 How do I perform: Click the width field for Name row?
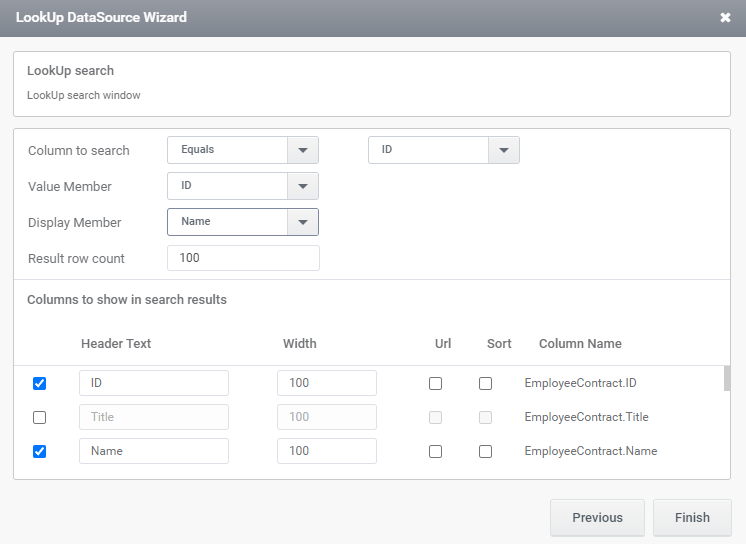pyautogui.click(x=326, y=451)
